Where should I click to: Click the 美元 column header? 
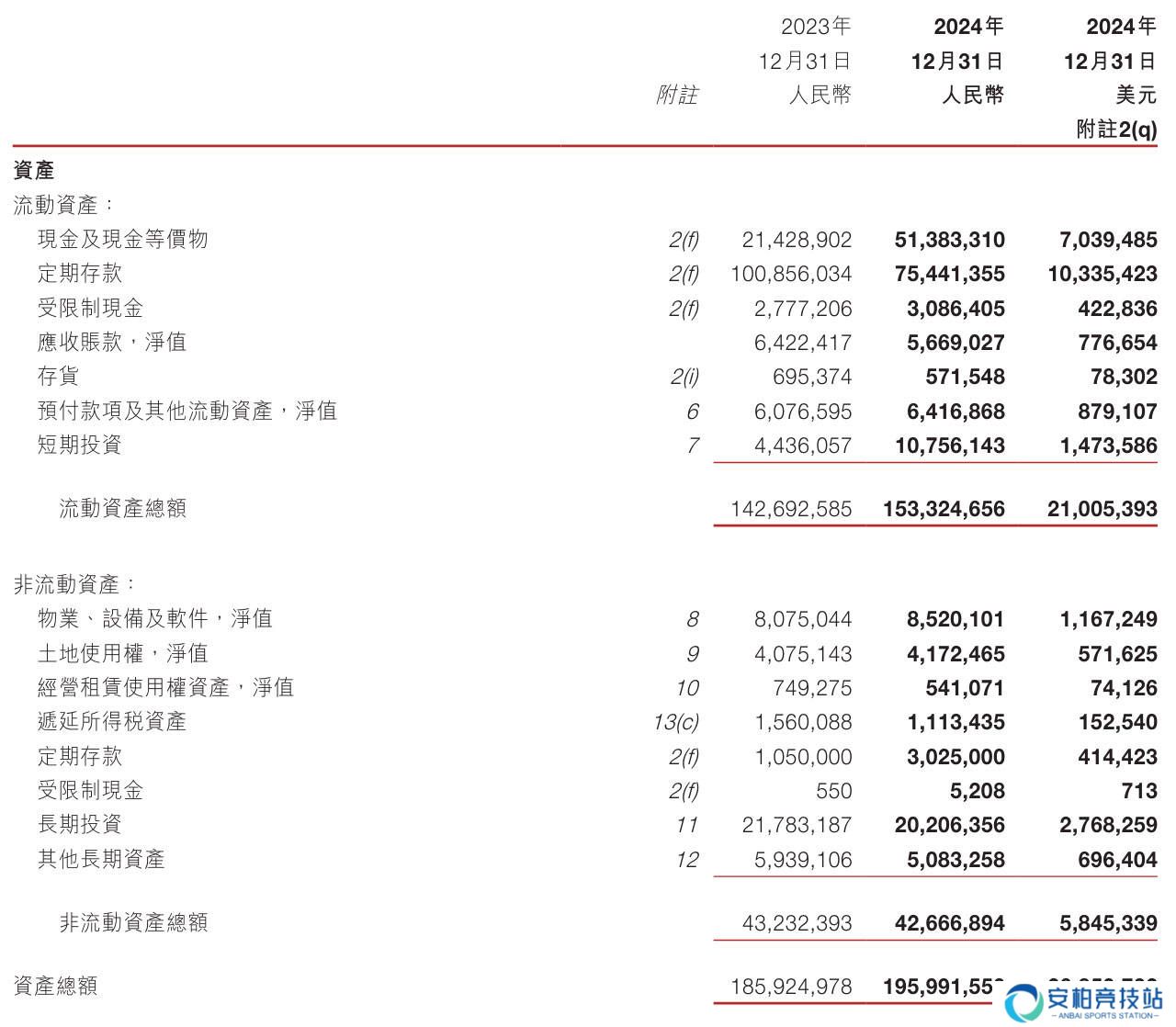point(1136,96)
